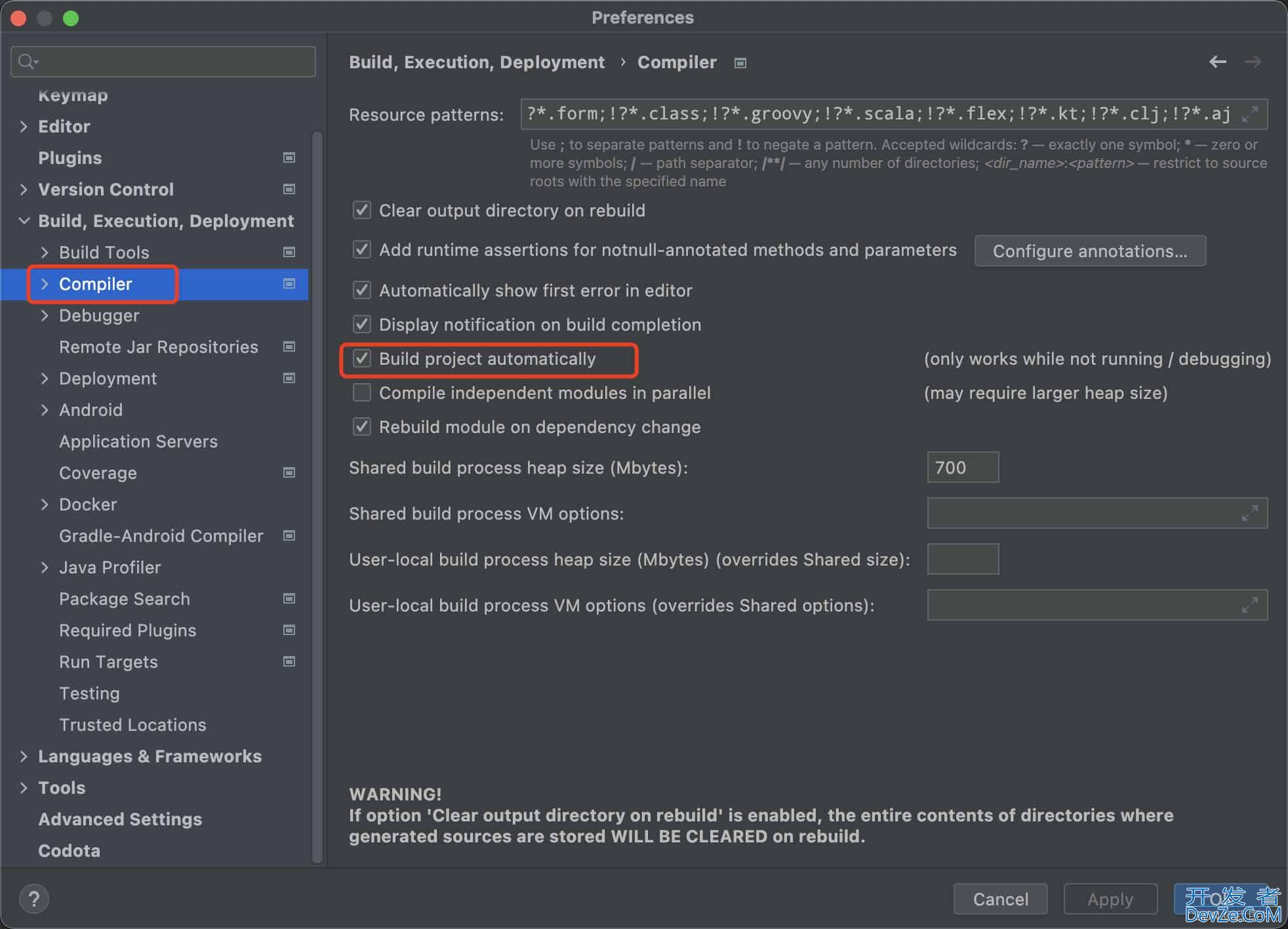Open the Keymap settings page

(x=73, y=95)
